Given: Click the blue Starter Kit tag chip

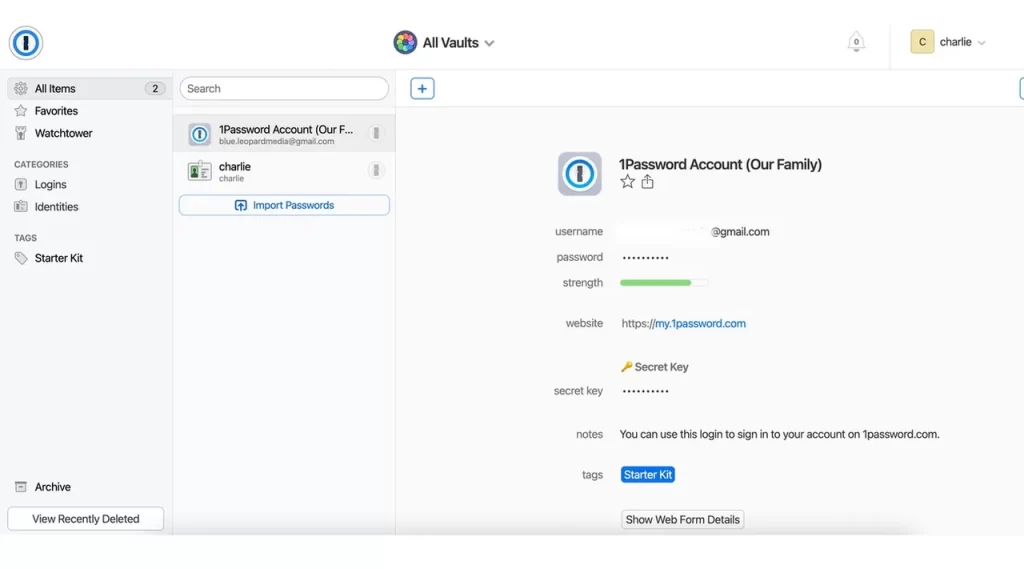Looking at the screenshot, I should (648, 475).
